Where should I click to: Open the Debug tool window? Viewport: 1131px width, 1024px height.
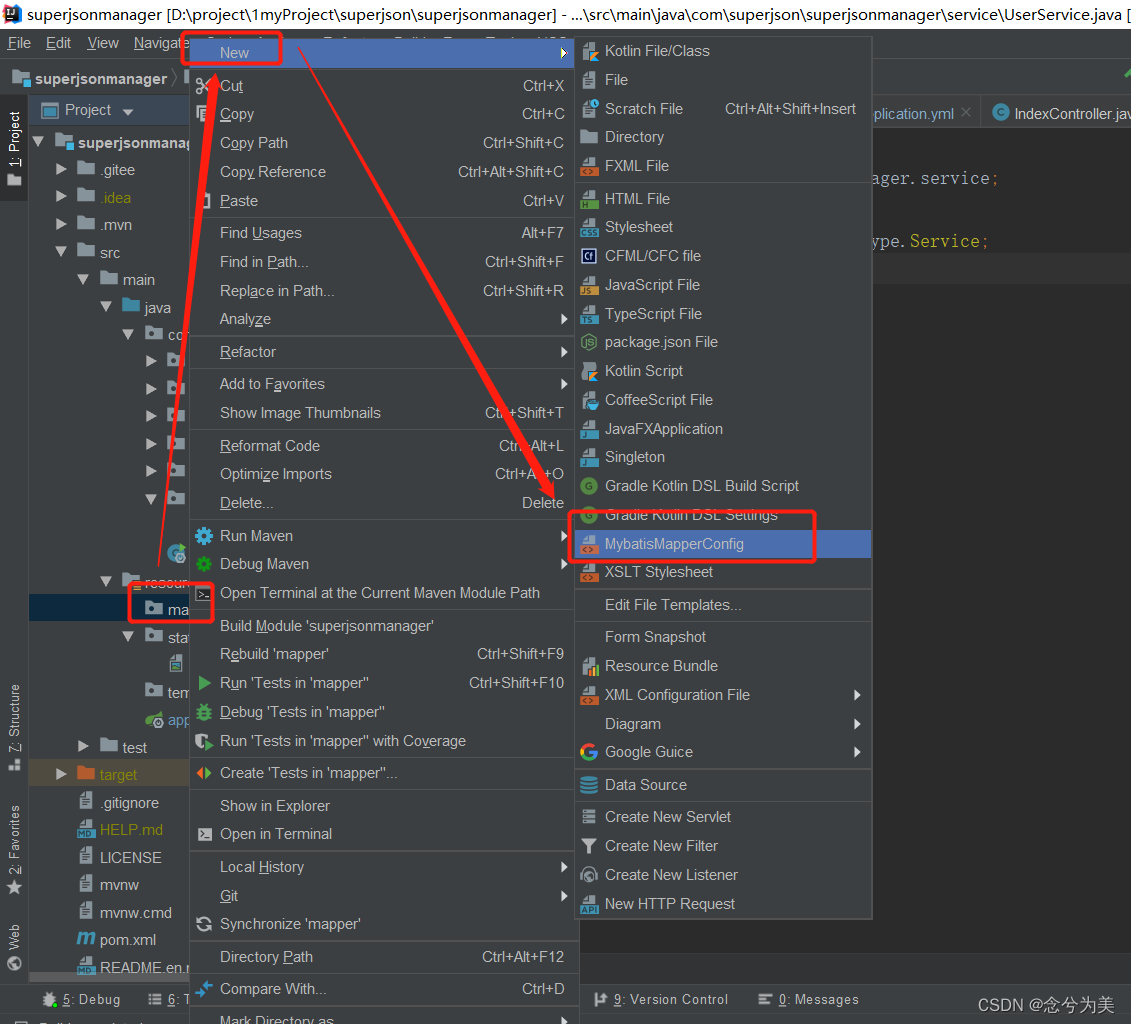pos(82,999)
